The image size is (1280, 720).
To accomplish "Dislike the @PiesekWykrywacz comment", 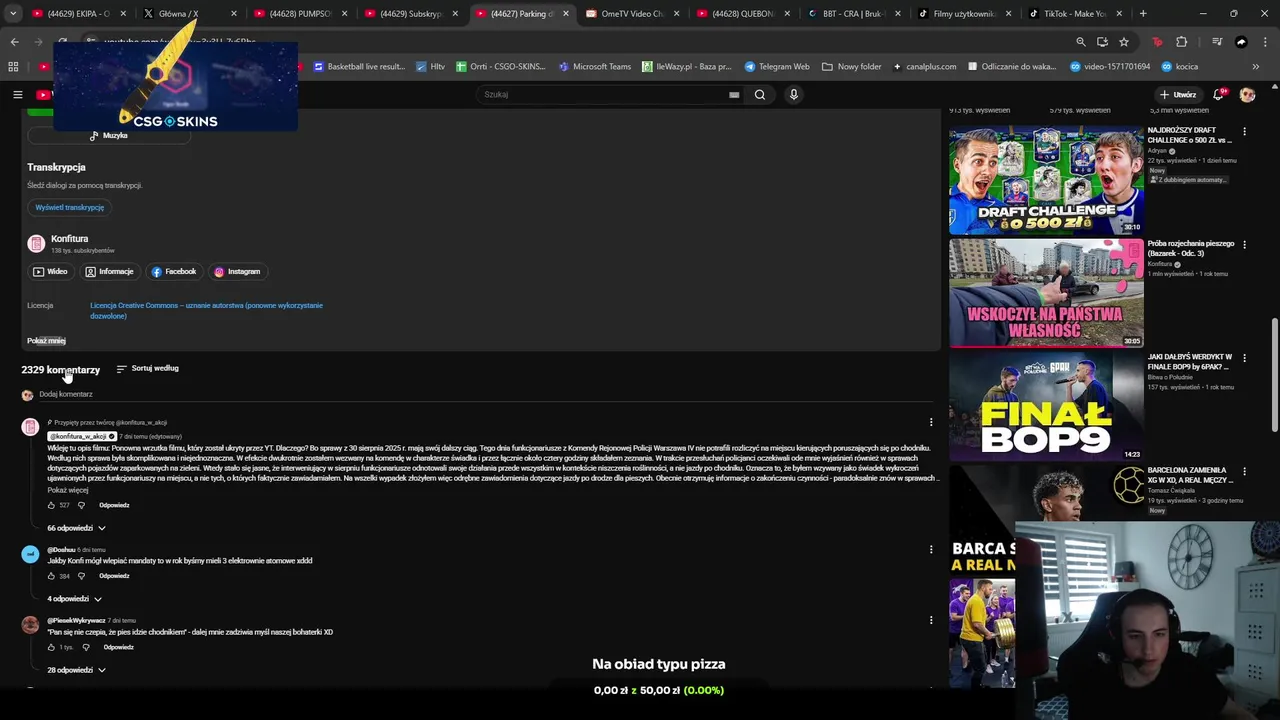I will point(85,647).
